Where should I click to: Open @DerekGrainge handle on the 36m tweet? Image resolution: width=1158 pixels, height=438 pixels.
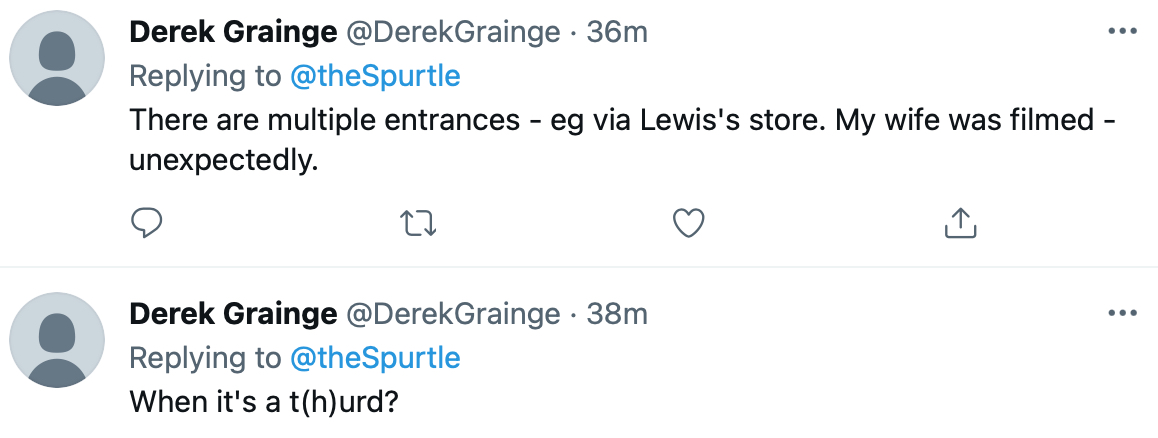[453, 33]
